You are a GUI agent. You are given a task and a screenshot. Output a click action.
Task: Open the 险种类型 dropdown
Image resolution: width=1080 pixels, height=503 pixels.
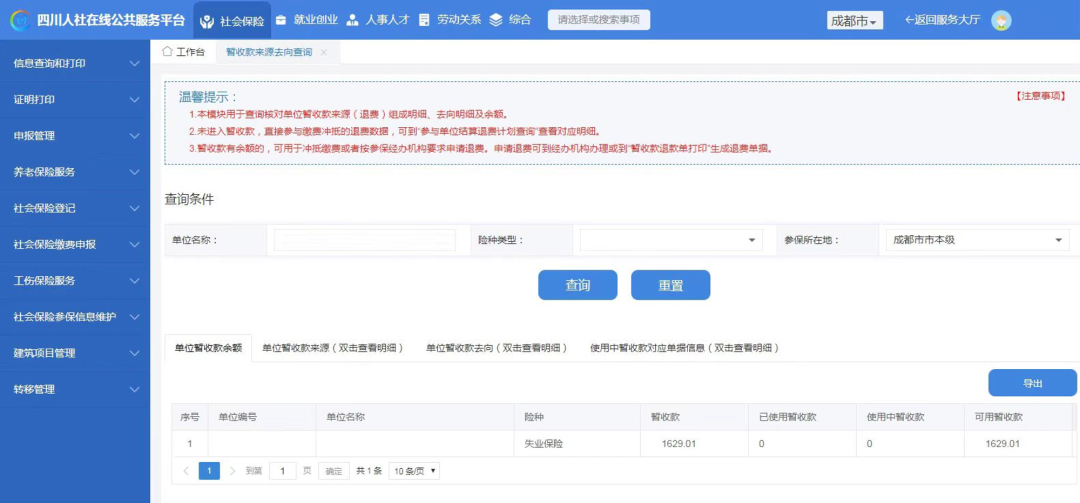click(671, 240)
